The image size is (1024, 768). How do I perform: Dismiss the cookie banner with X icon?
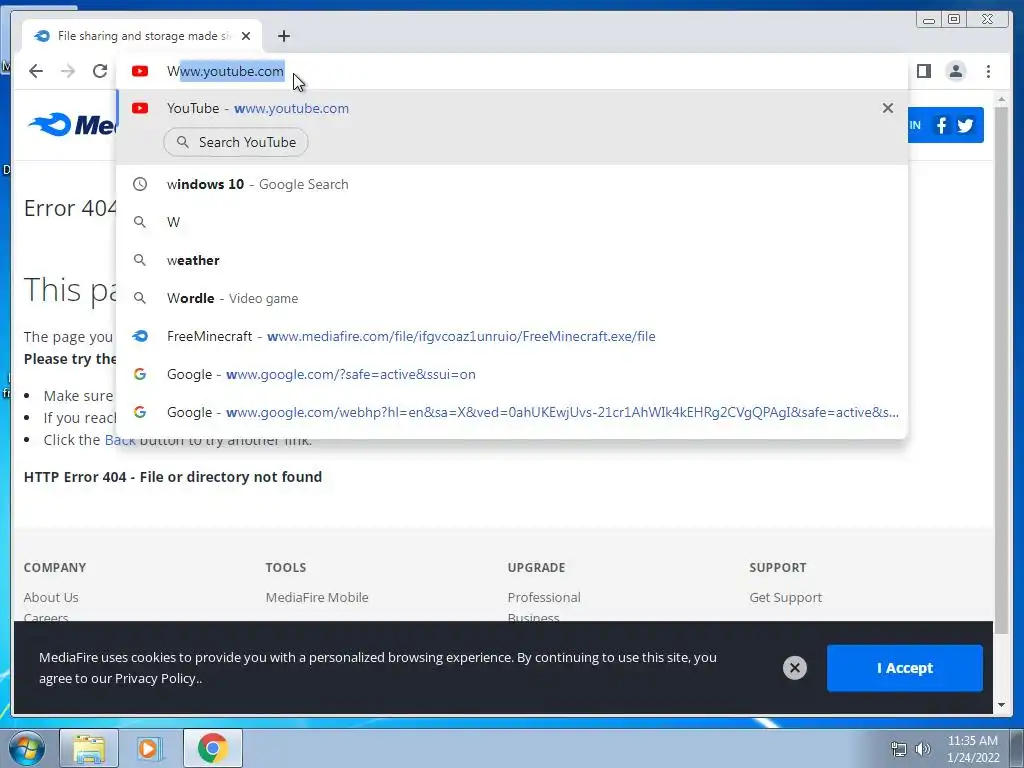coord(795,668)
